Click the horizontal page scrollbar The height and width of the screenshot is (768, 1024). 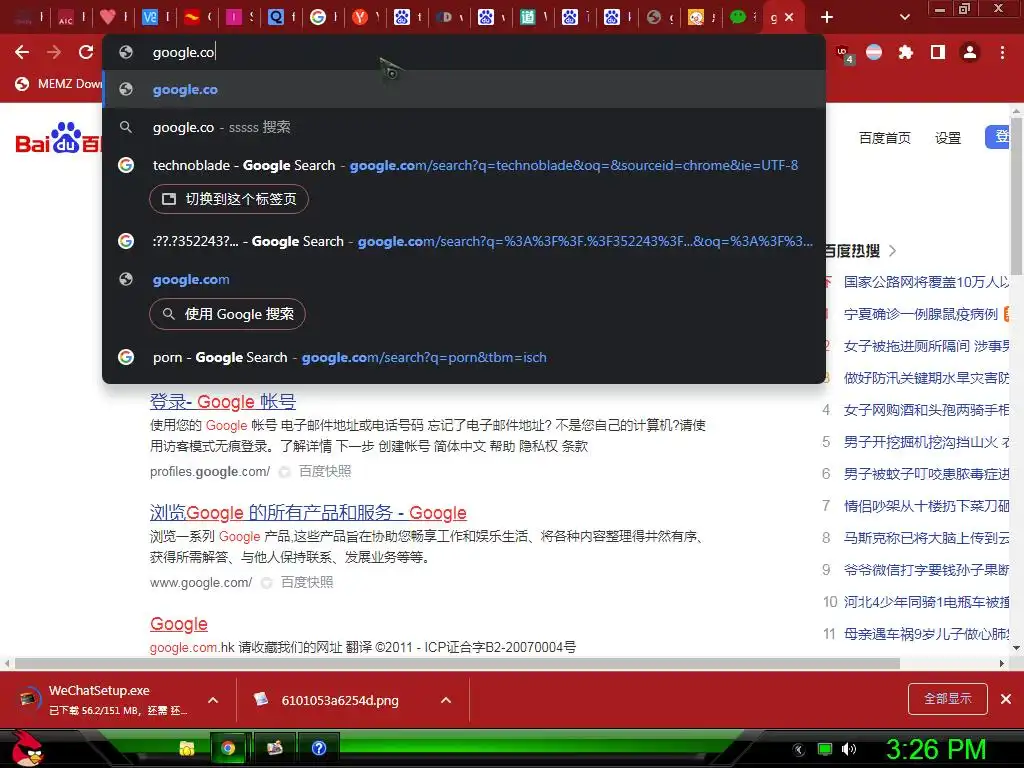pyautogui.click(x=457, y=664)
